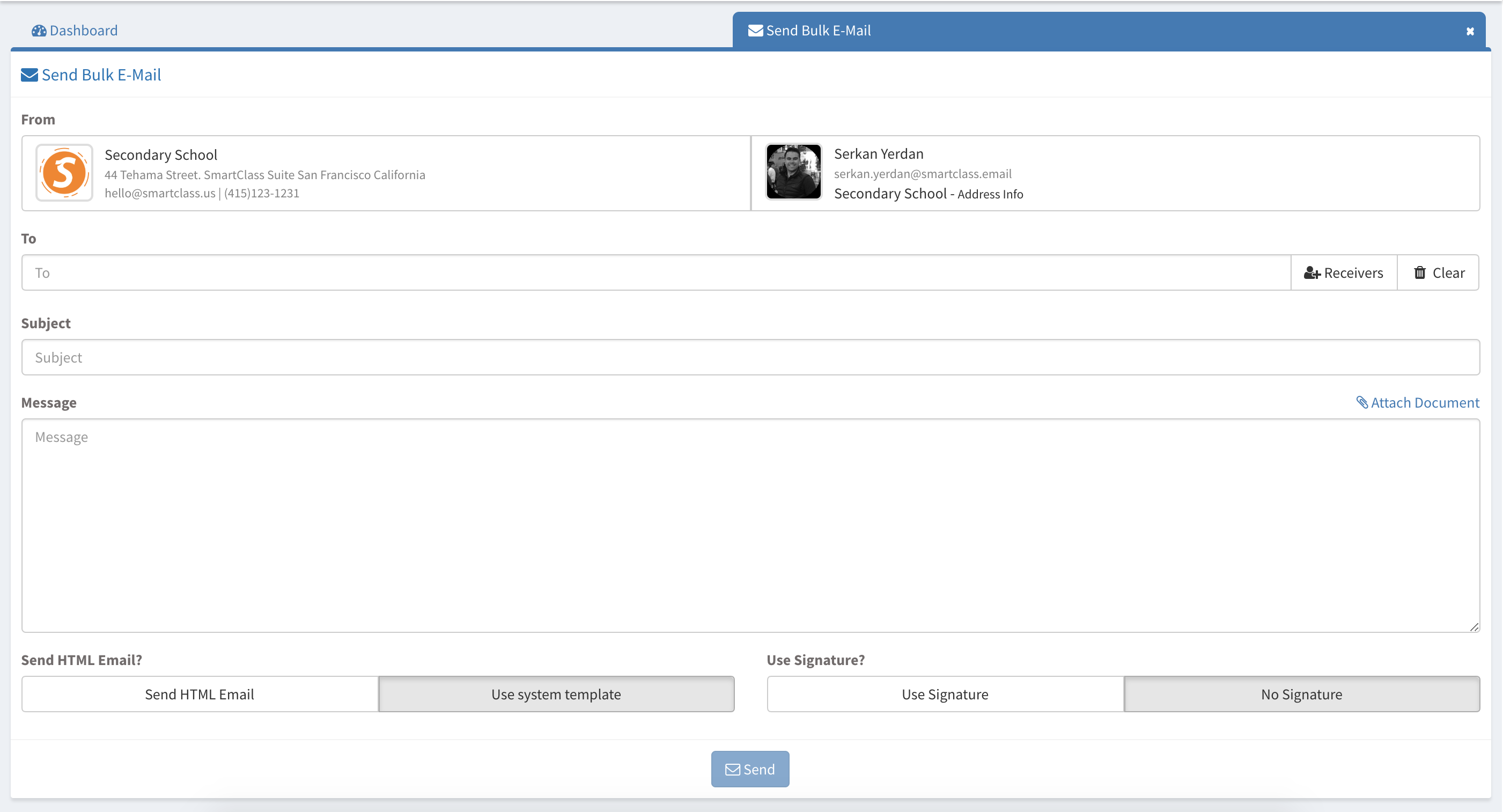The width and height of the screenshot is (1503, 812).
Task: Close the Send Bulk E-Mail tab
Action: coord(1470,32)
